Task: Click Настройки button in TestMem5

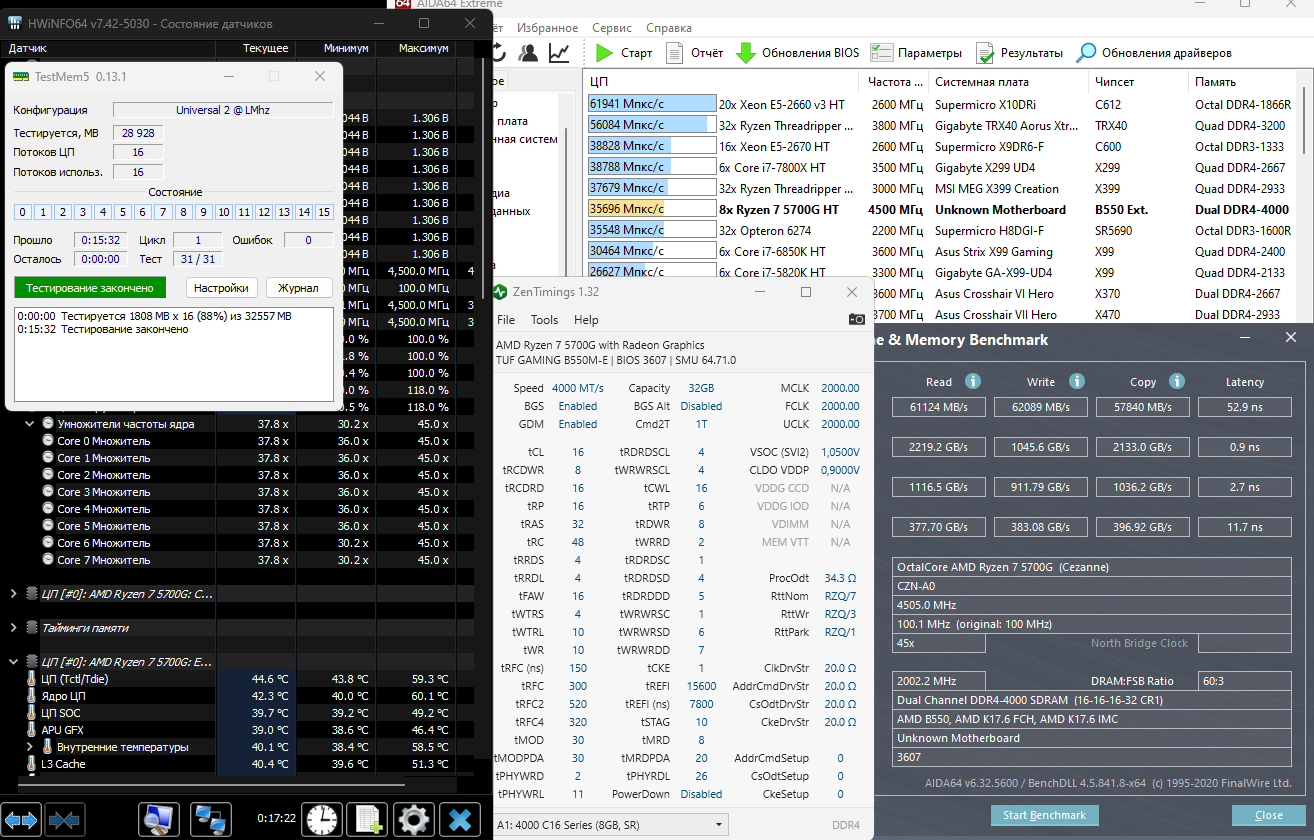Action: click(222, 288)
